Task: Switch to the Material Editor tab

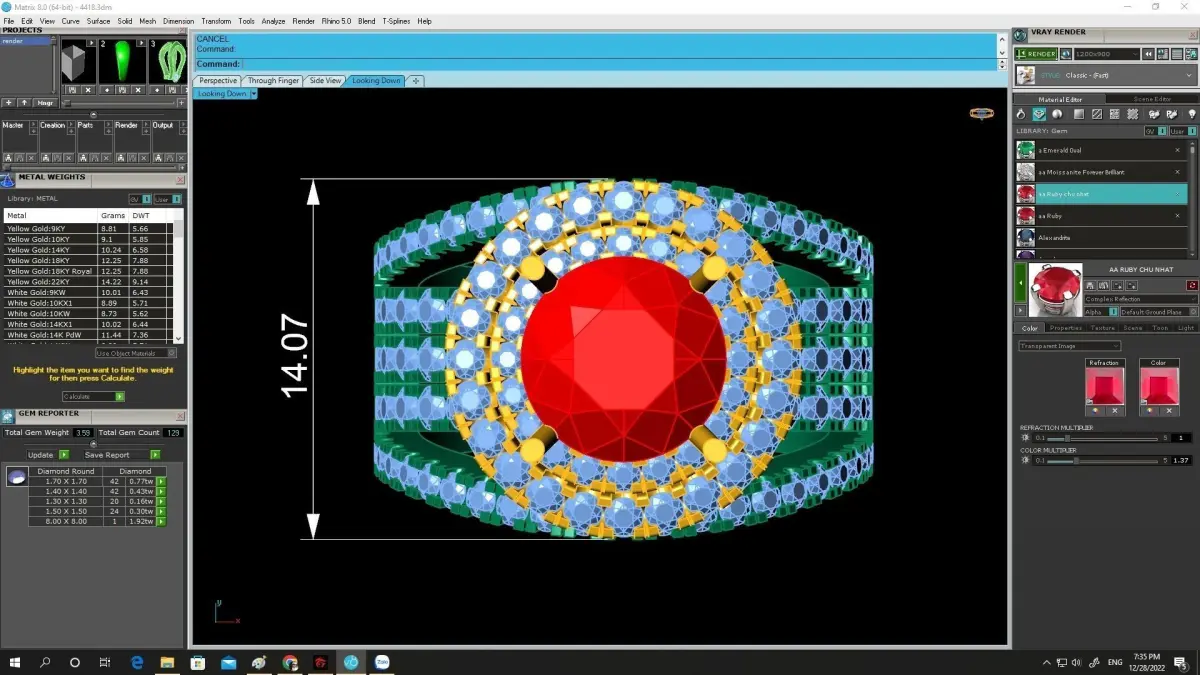Action: 1060,99
